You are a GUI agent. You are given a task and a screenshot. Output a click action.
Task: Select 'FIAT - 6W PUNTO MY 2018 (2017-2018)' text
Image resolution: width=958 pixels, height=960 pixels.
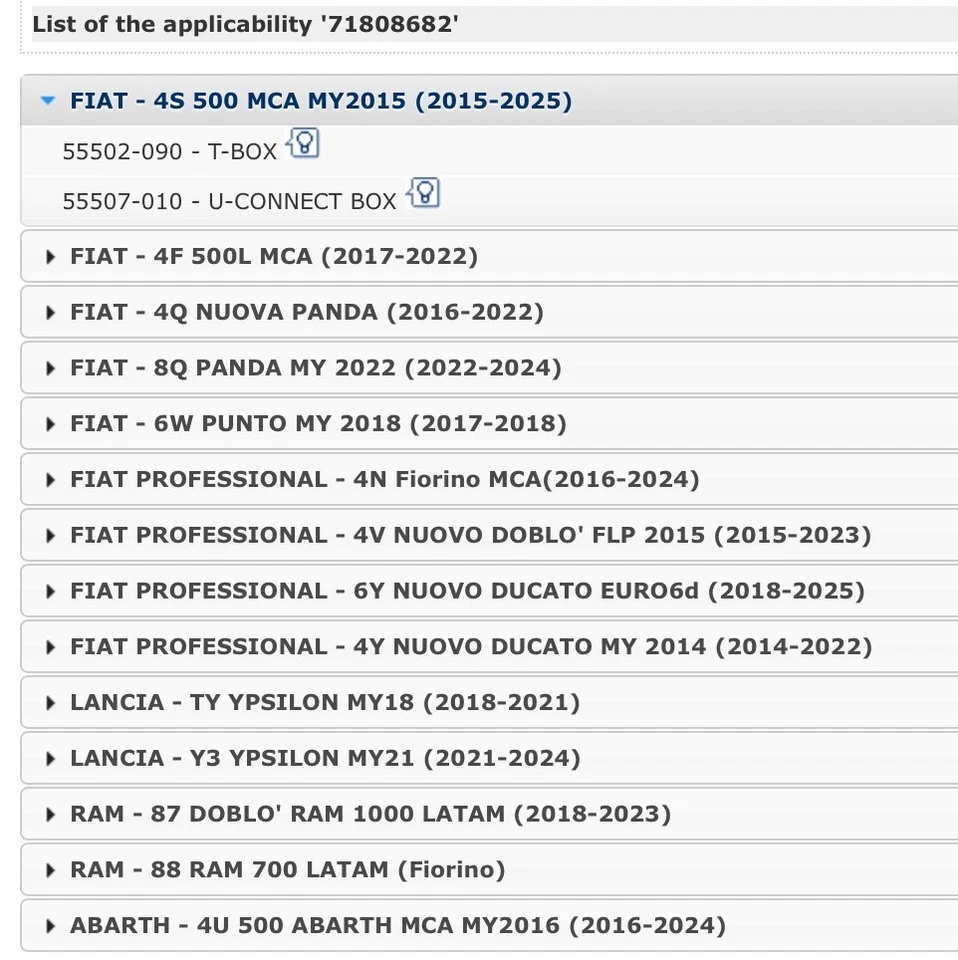click(x=318, y=424)
